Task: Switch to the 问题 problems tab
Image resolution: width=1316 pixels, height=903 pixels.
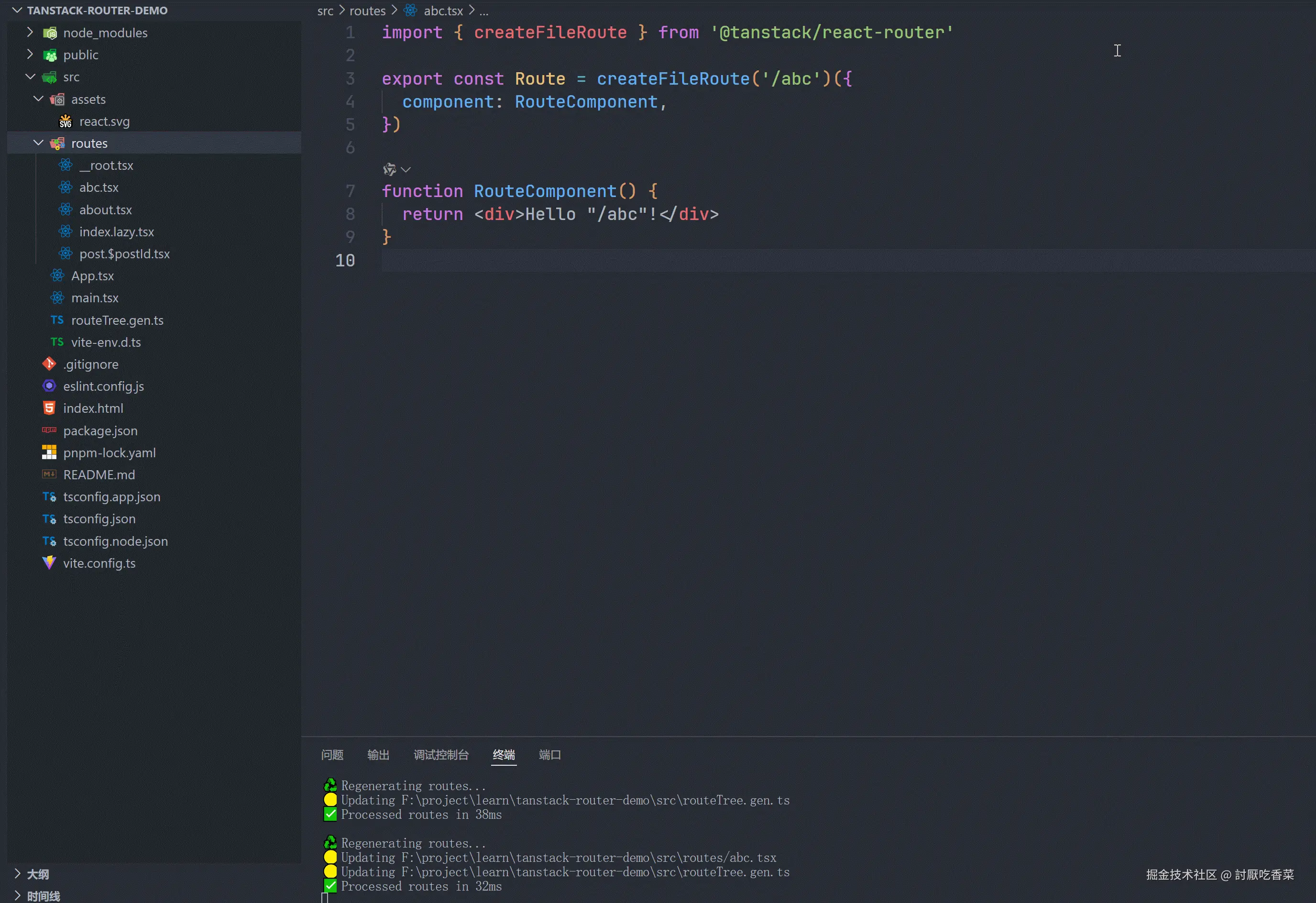Action: tap(332, 755)
